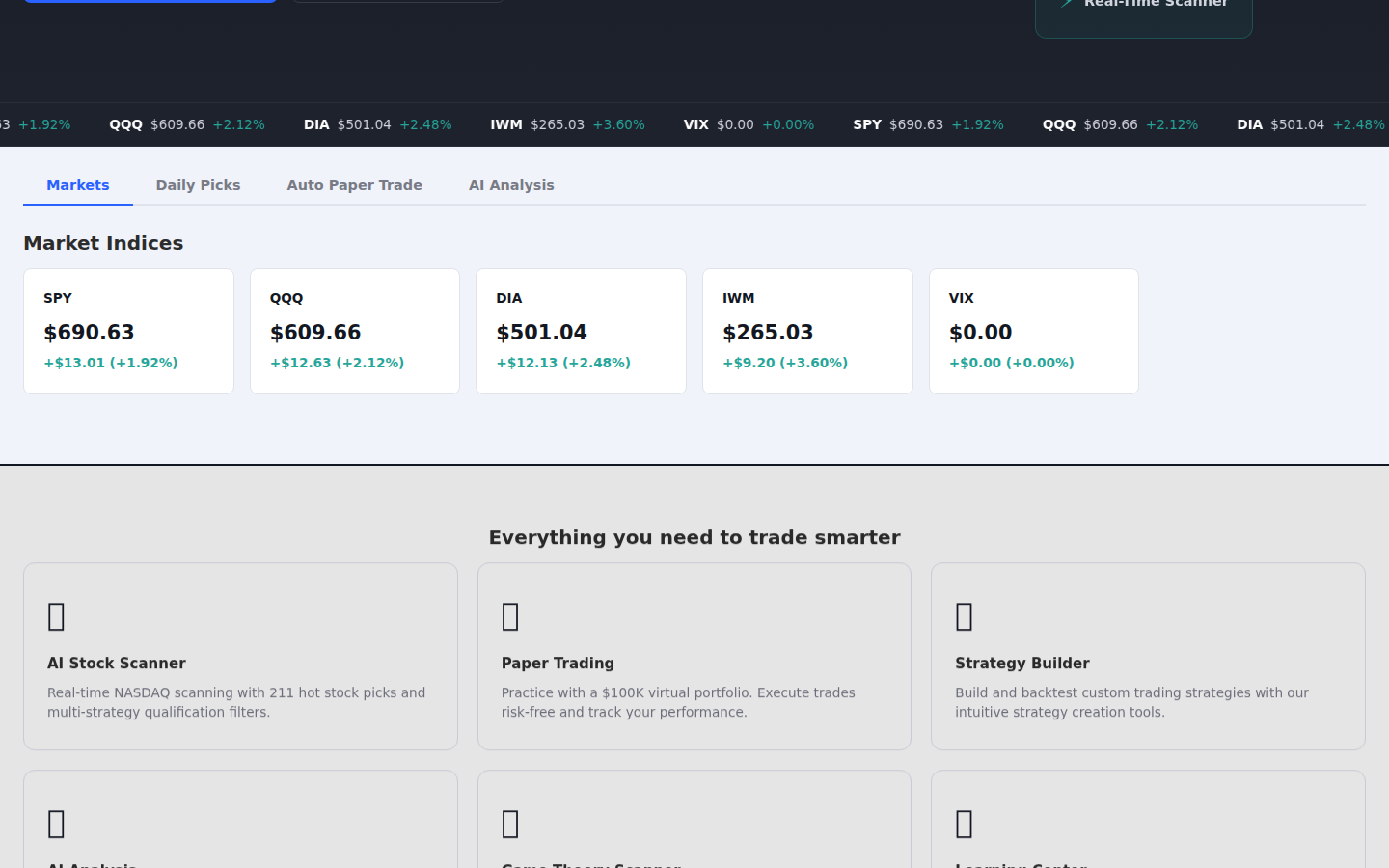
Task: Switch to the Markets tab
Action: point(78,185)
